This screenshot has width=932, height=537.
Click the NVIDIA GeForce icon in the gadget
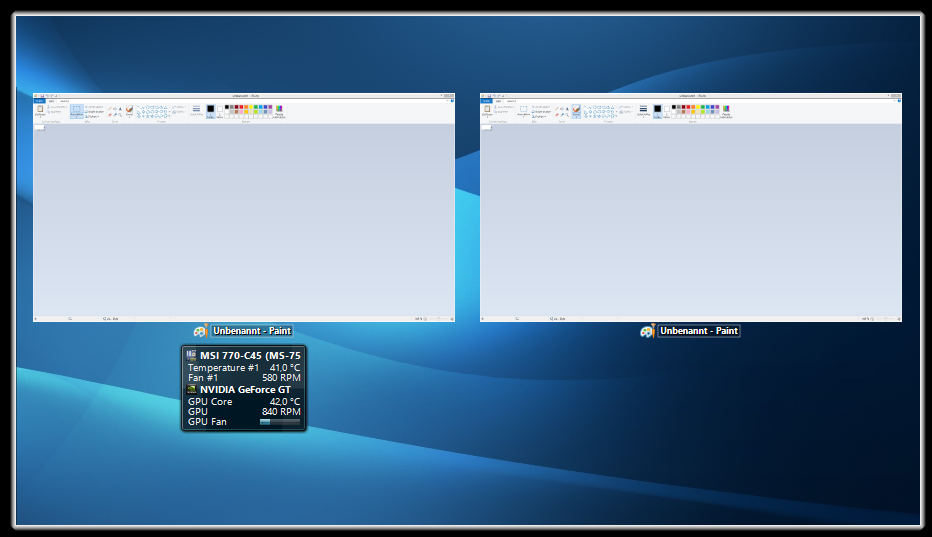click(x=192, y=389)
